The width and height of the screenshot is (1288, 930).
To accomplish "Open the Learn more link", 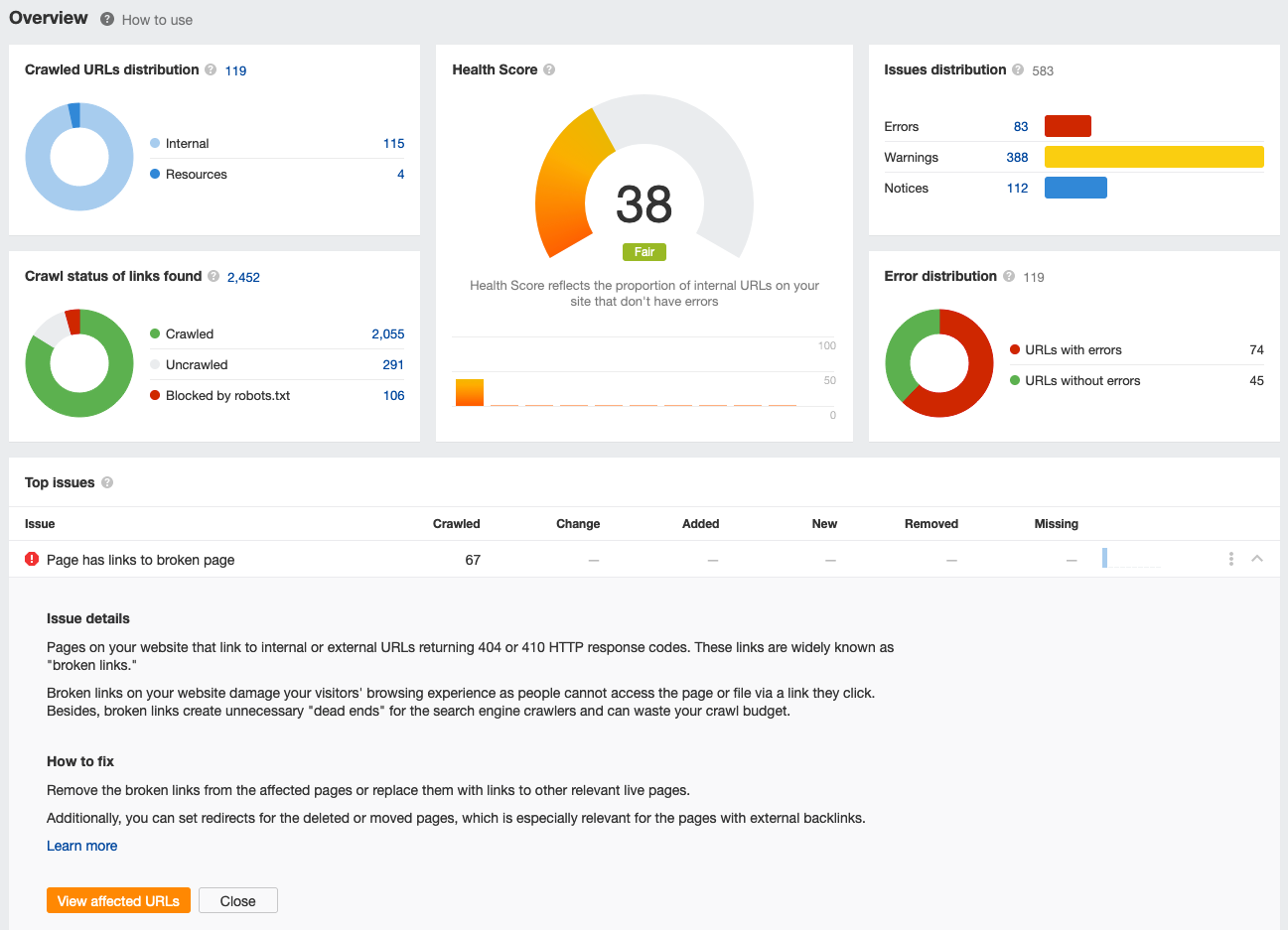I will pyautogui.click(x=82, y=846).
